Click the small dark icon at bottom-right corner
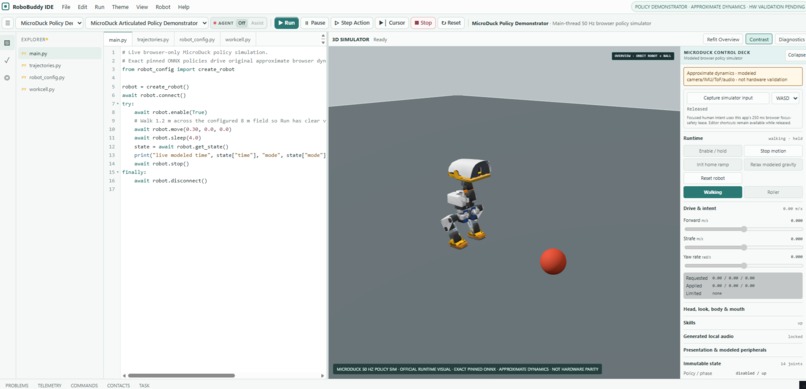This screenshot has width=806, height=389. tap(802, 385)
